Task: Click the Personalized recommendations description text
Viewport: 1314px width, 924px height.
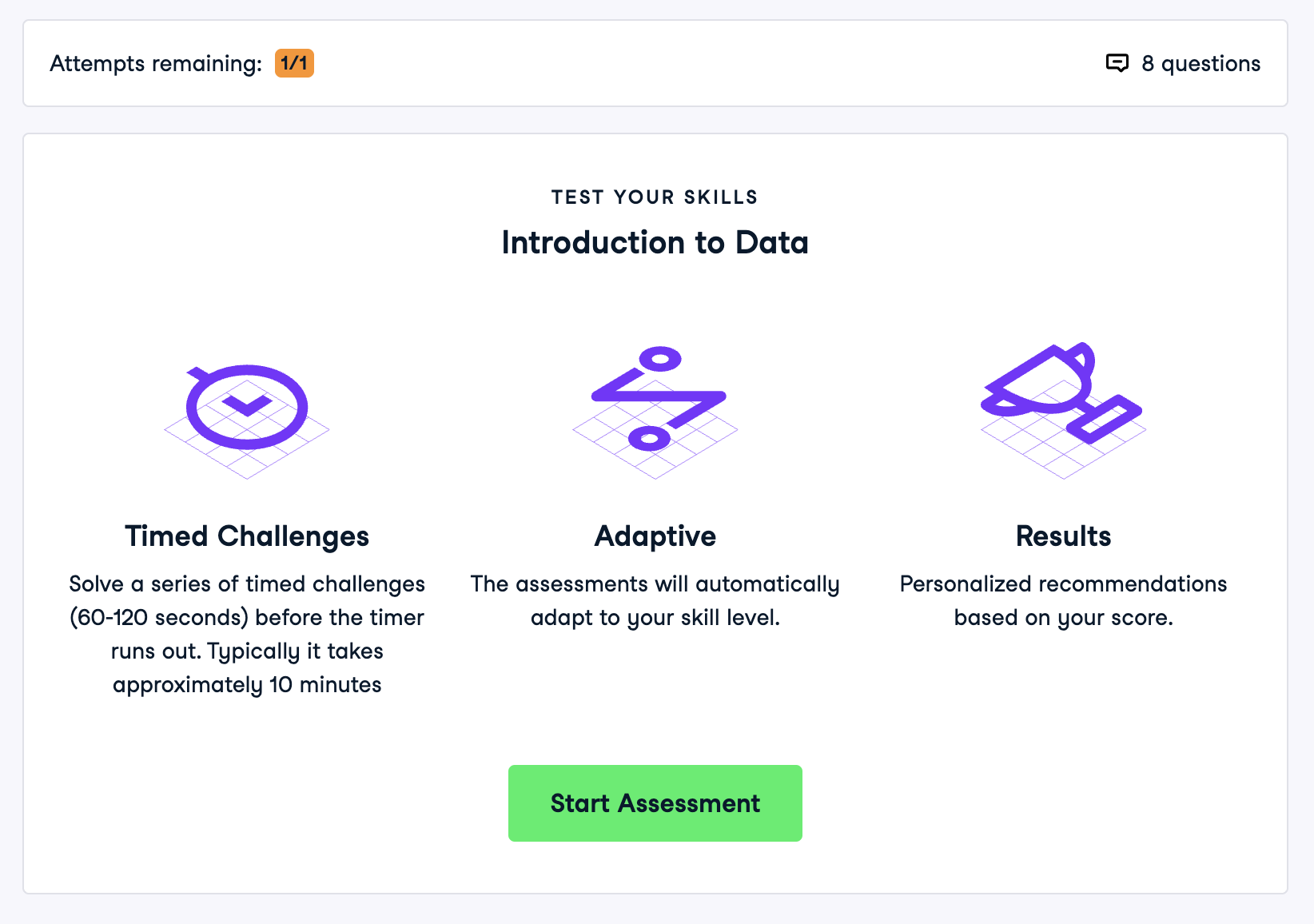Action: coord(1063,584)
